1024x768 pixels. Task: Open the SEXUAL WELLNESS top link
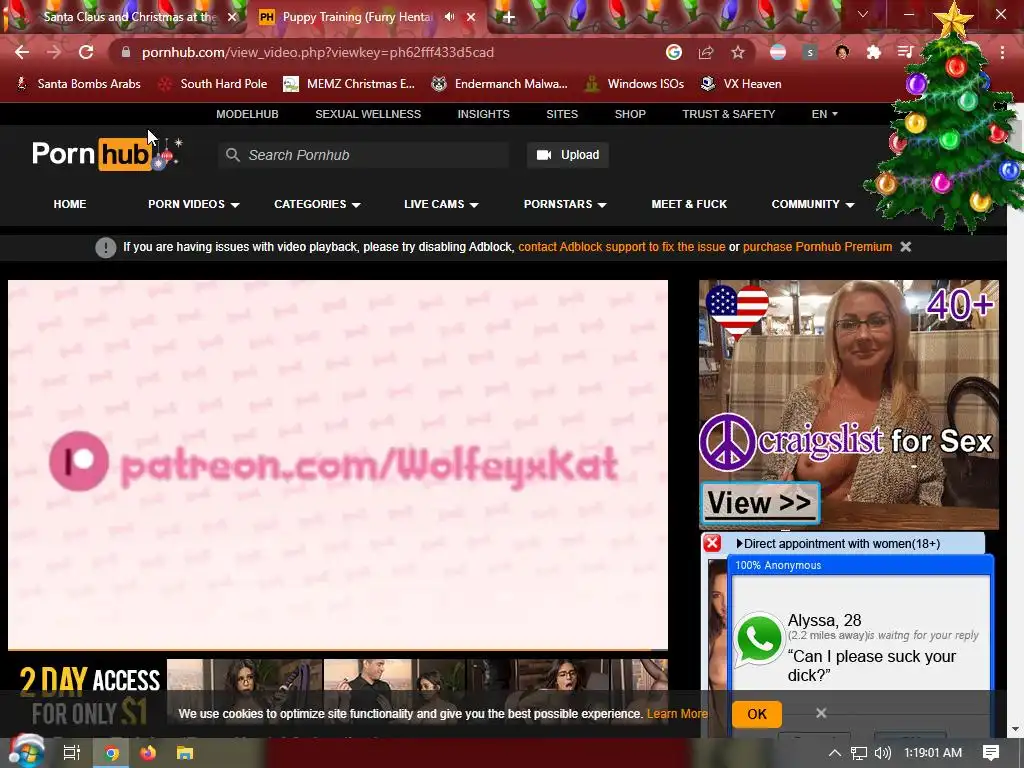(x=368, y=114)
